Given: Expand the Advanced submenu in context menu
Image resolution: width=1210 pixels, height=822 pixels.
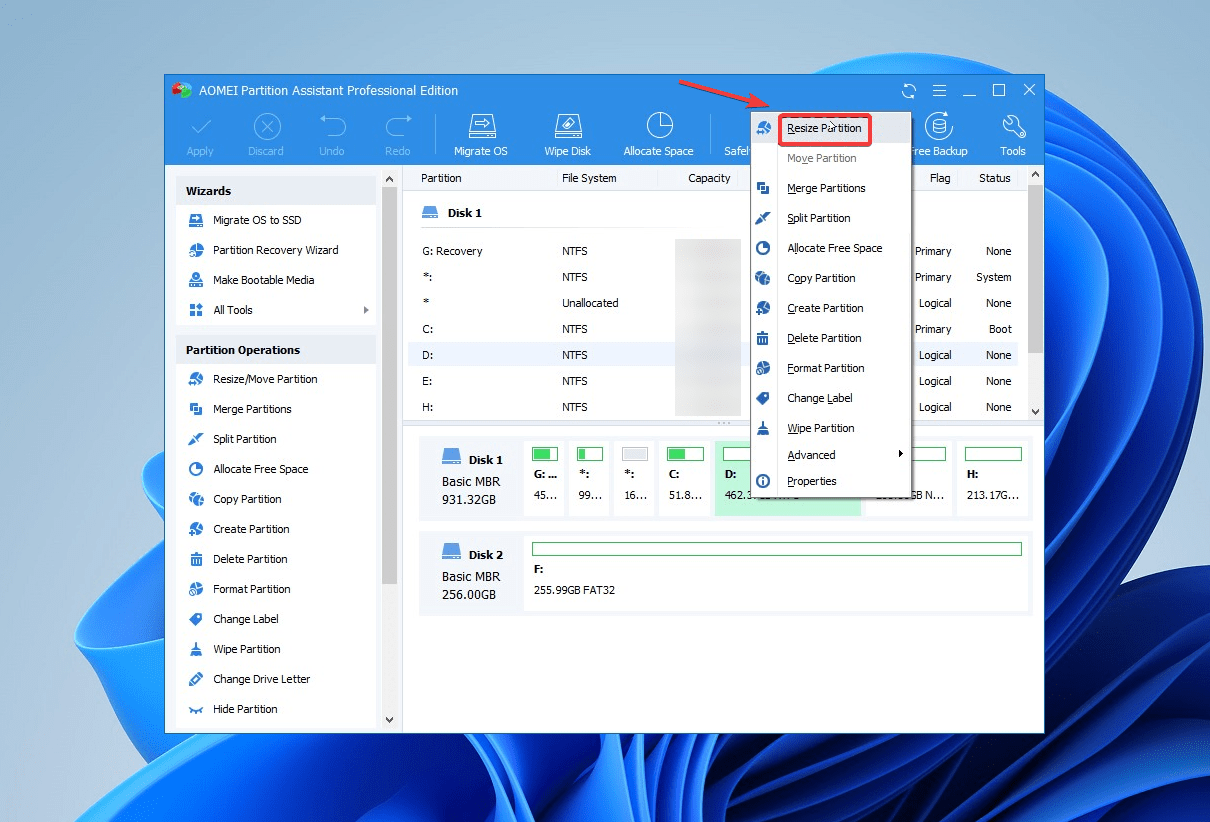Looking at the screenshot, I should click(x=831, y=455).
